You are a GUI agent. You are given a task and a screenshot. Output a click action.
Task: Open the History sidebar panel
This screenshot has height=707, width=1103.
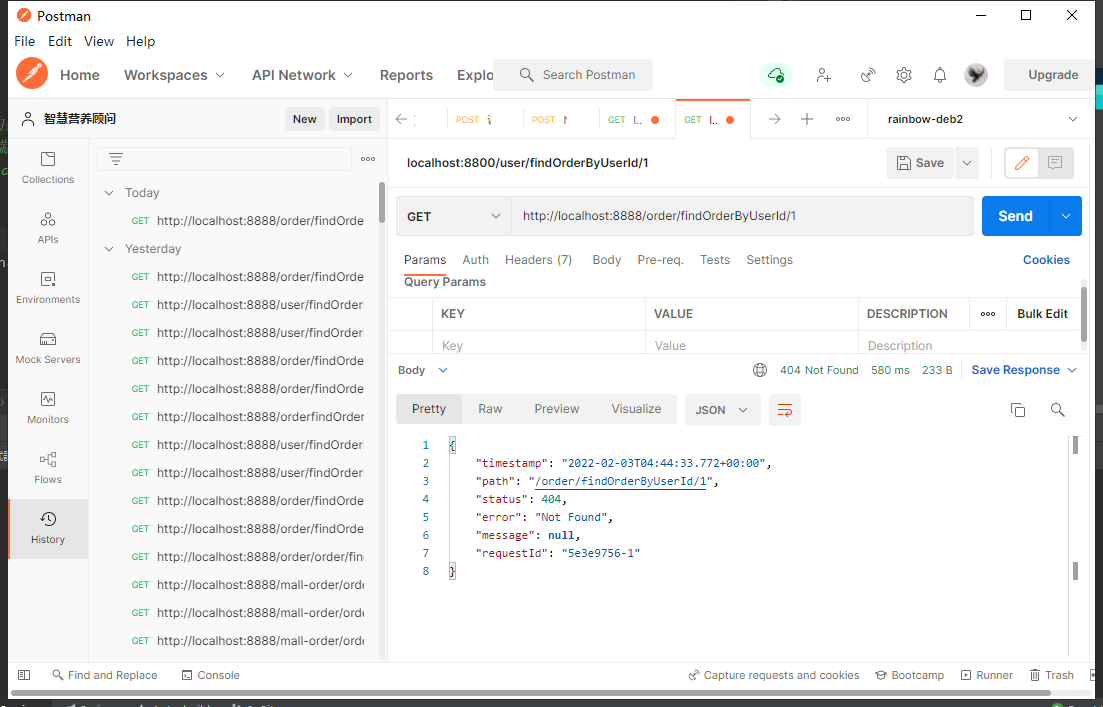coord(48,528)
